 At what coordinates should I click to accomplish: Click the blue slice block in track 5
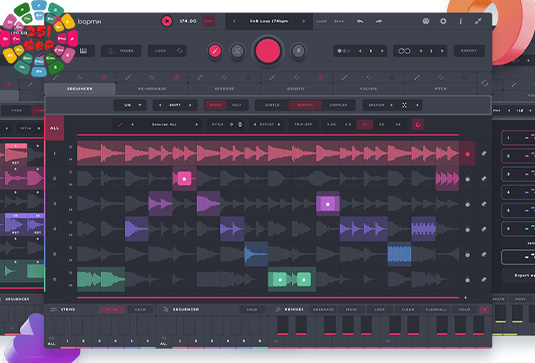399,254
